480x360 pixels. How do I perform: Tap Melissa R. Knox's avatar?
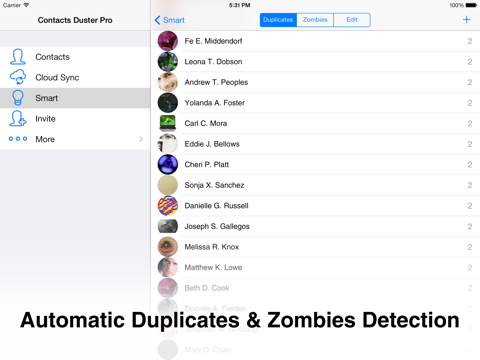pyautogui.click(x=168, y=247)
